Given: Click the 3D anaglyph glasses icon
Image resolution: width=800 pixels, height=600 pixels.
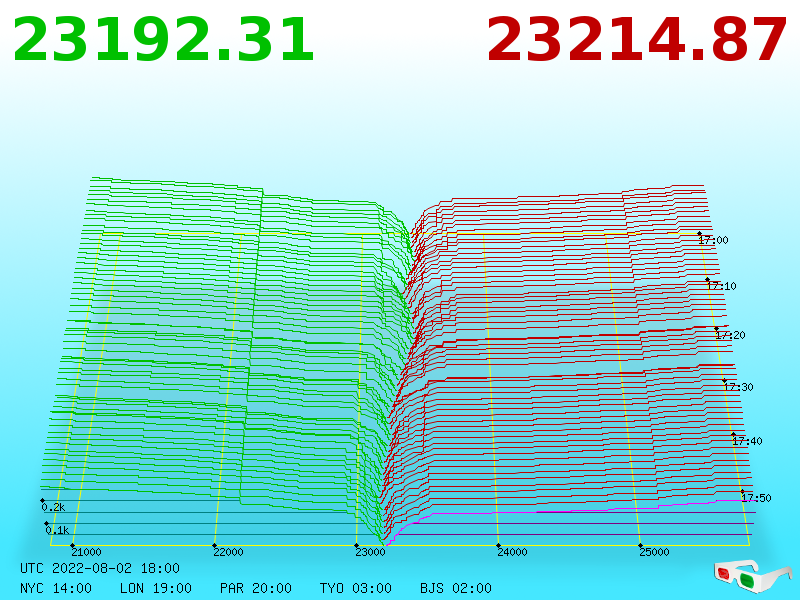Looking at the screenshot, I should pos(753,576).
